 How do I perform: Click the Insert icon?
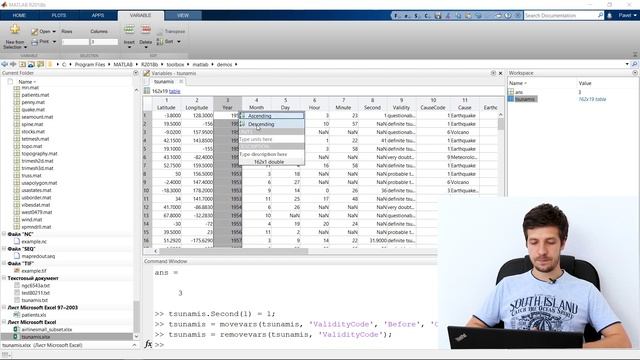pos(129,30)
